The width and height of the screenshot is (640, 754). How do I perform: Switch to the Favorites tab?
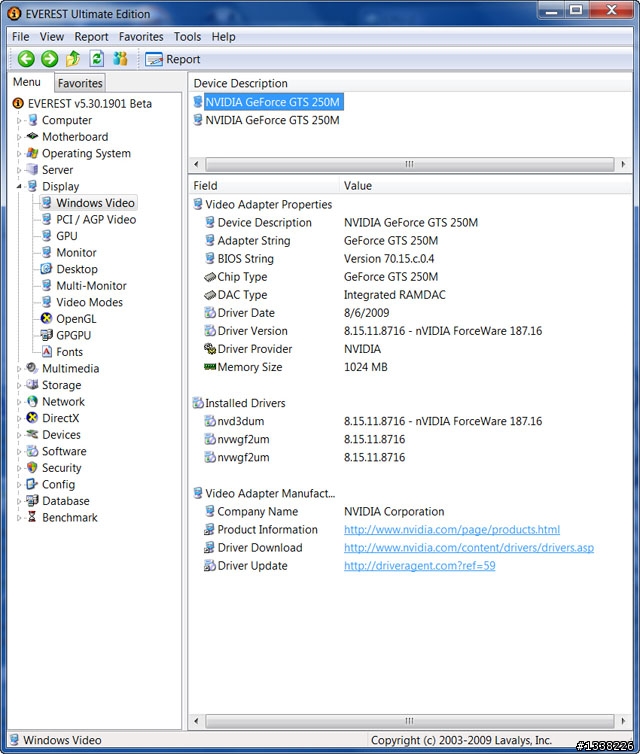pyautogui.click(x=80, y=83)
